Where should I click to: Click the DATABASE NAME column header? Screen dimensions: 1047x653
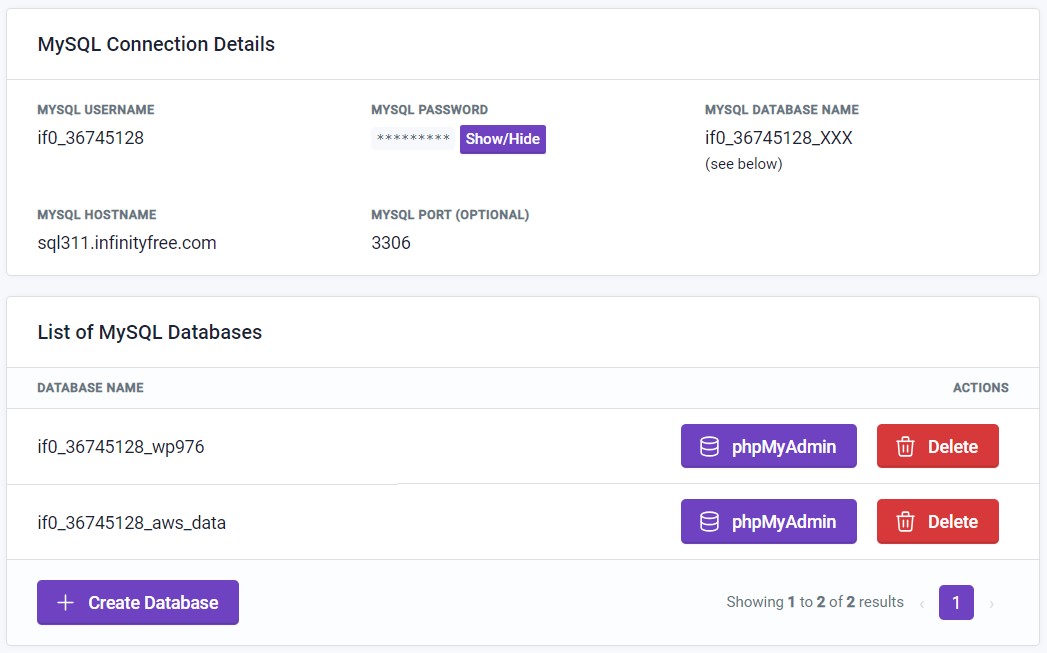pos(90,388)
